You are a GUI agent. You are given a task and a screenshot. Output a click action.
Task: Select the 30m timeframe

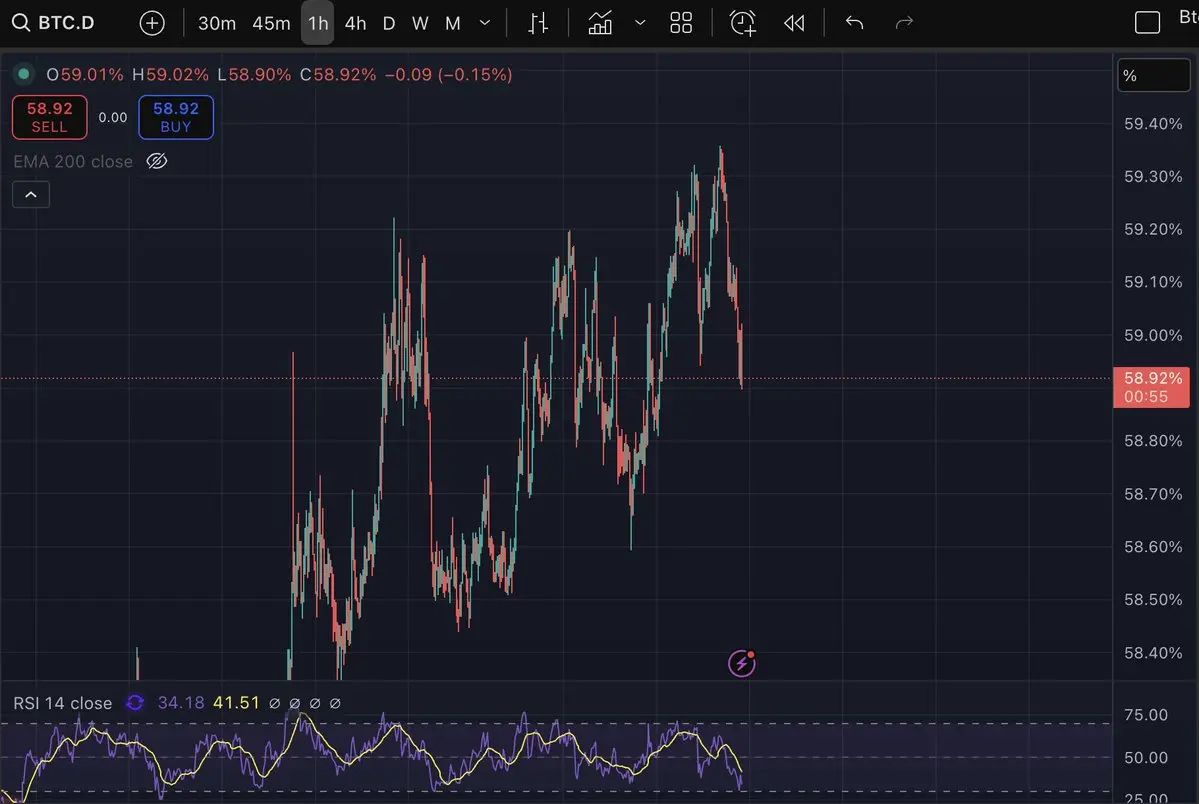pos(216,23)
